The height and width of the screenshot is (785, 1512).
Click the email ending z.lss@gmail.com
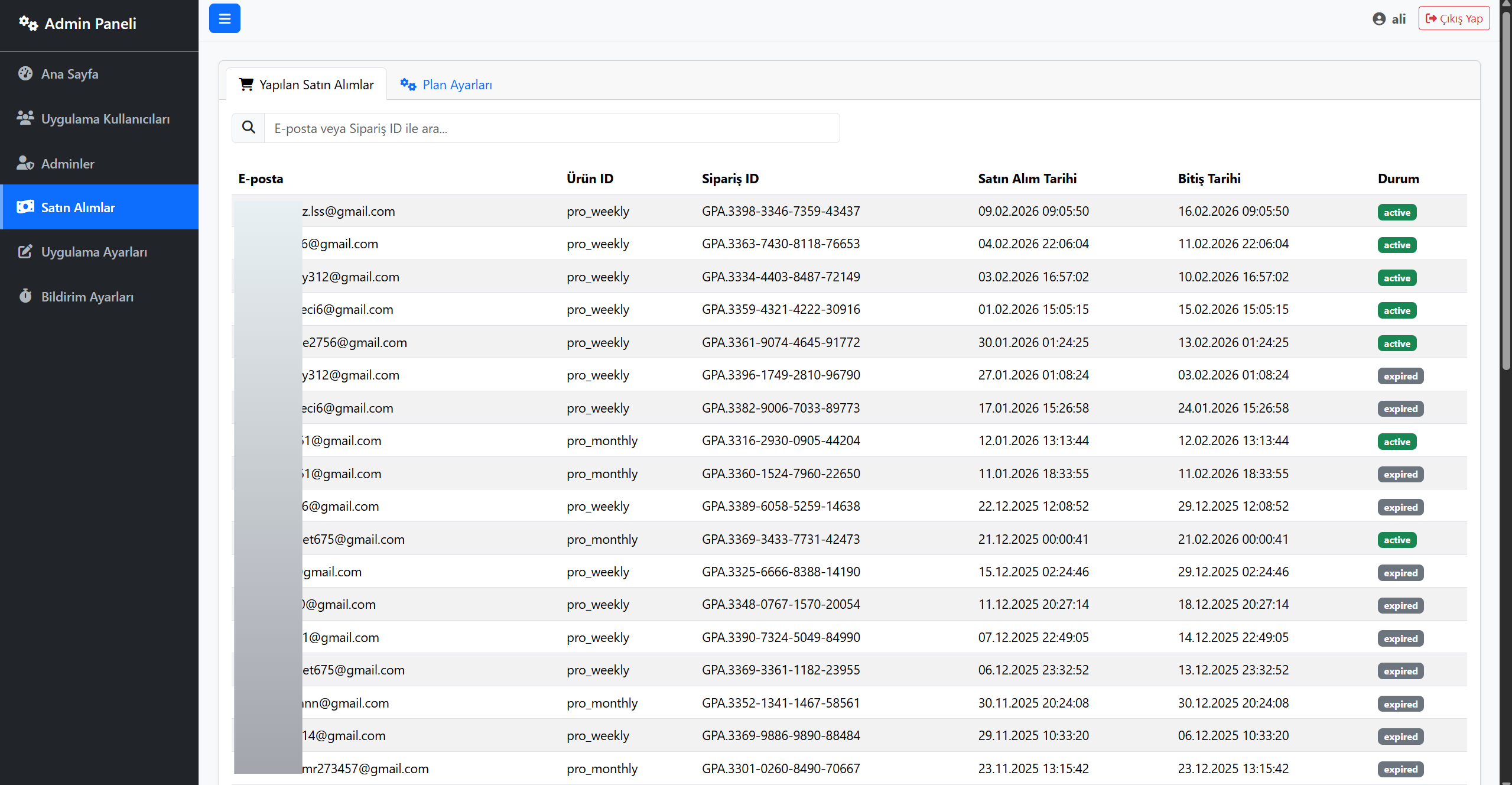point(349,211)
